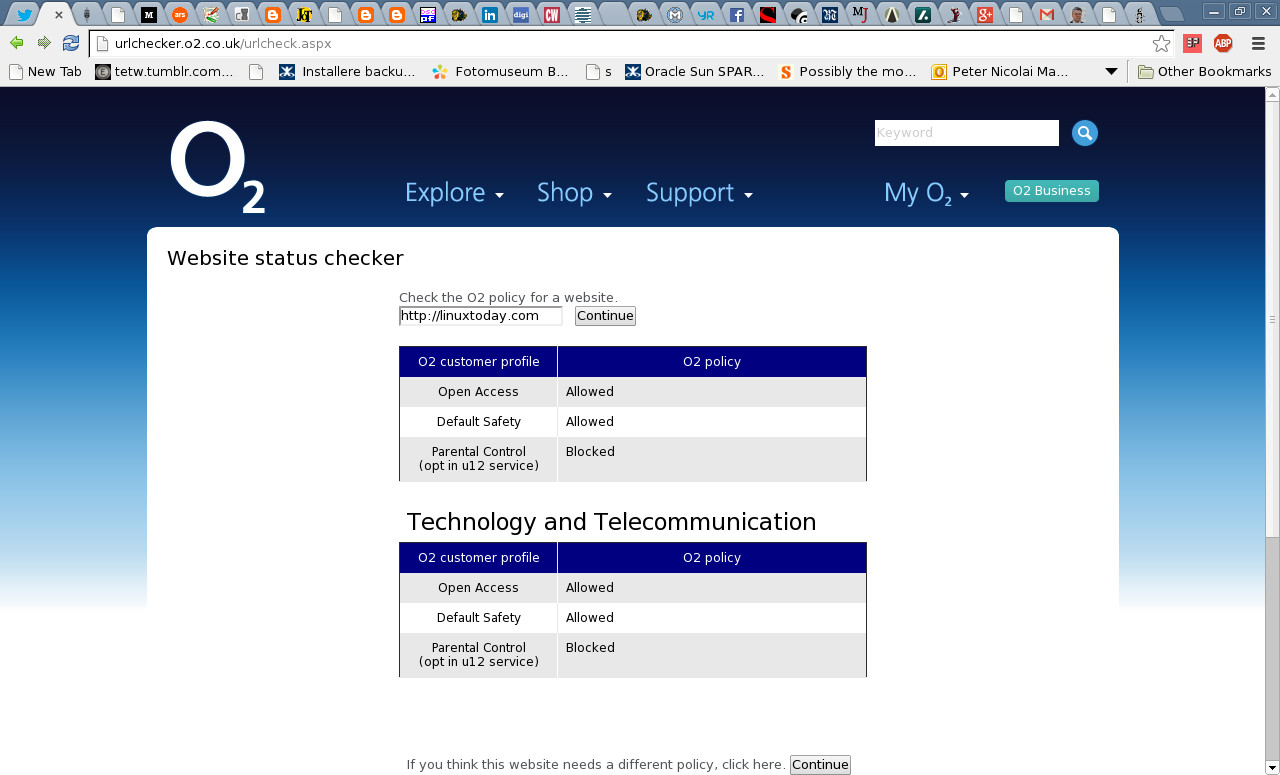The height and width of the screenshot is (775, 1280).
Task: Switch to the Facebook tab
Action: click(x=737, y=15)
